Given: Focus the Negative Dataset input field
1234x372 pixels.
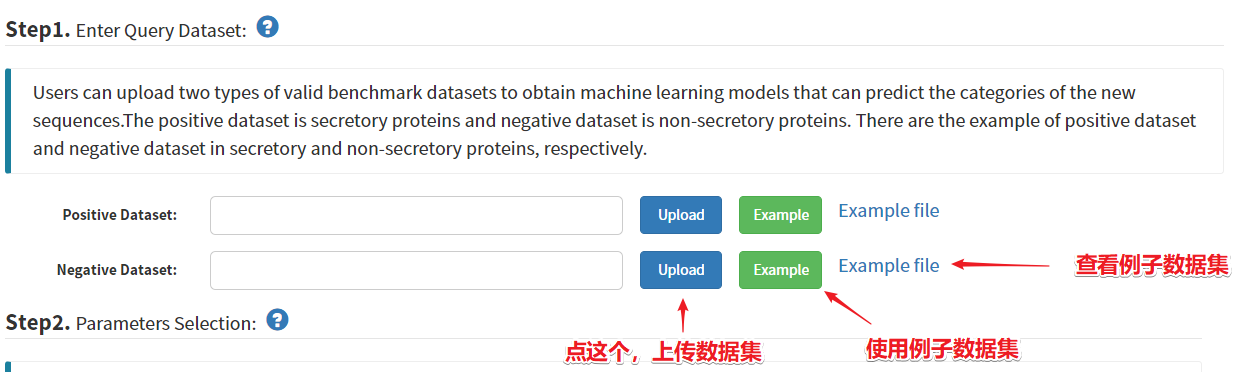Looking at the screenshot, I should [x=417, y=270].
